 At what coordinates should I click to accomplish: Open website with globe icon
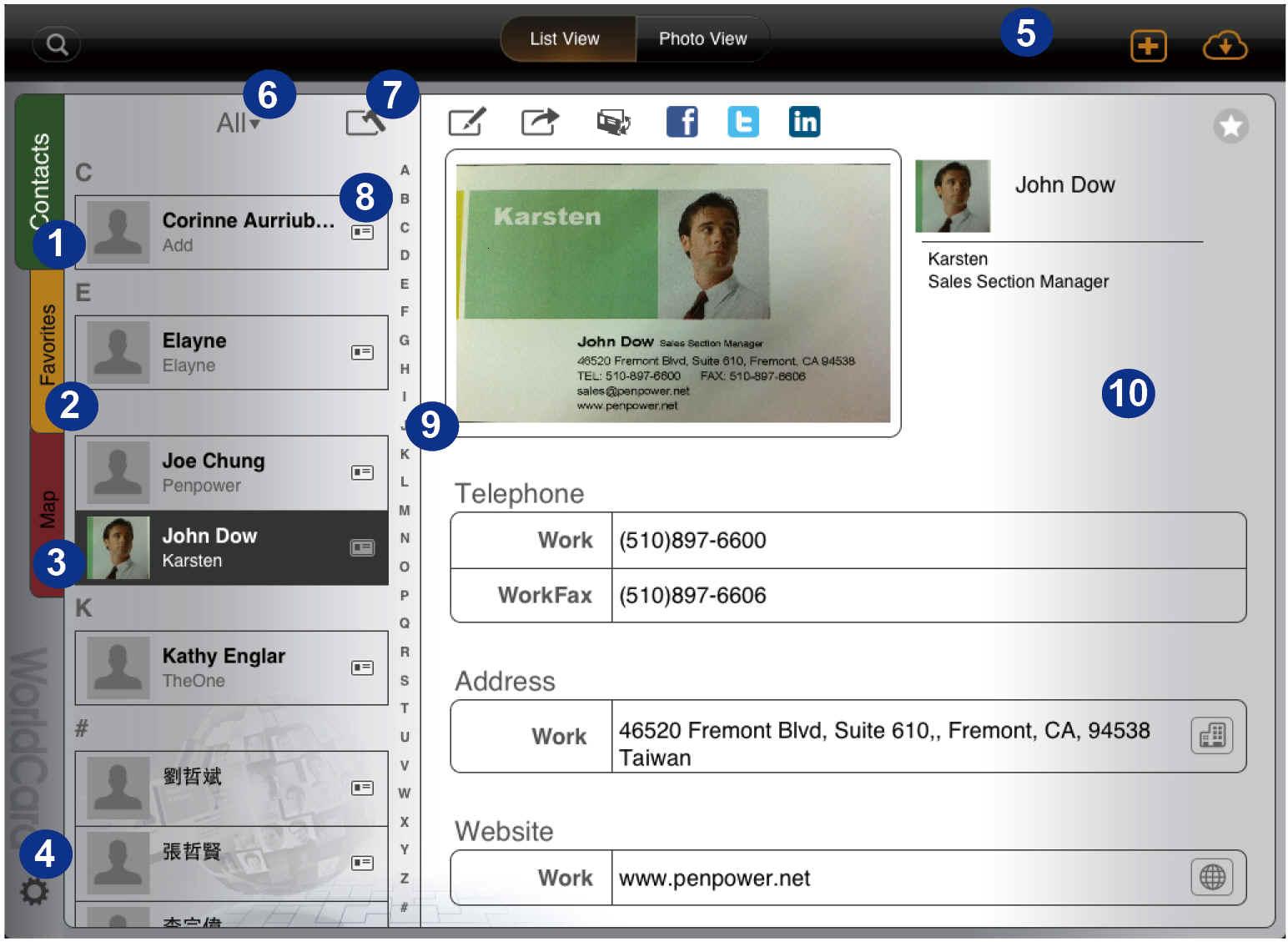1211,877
